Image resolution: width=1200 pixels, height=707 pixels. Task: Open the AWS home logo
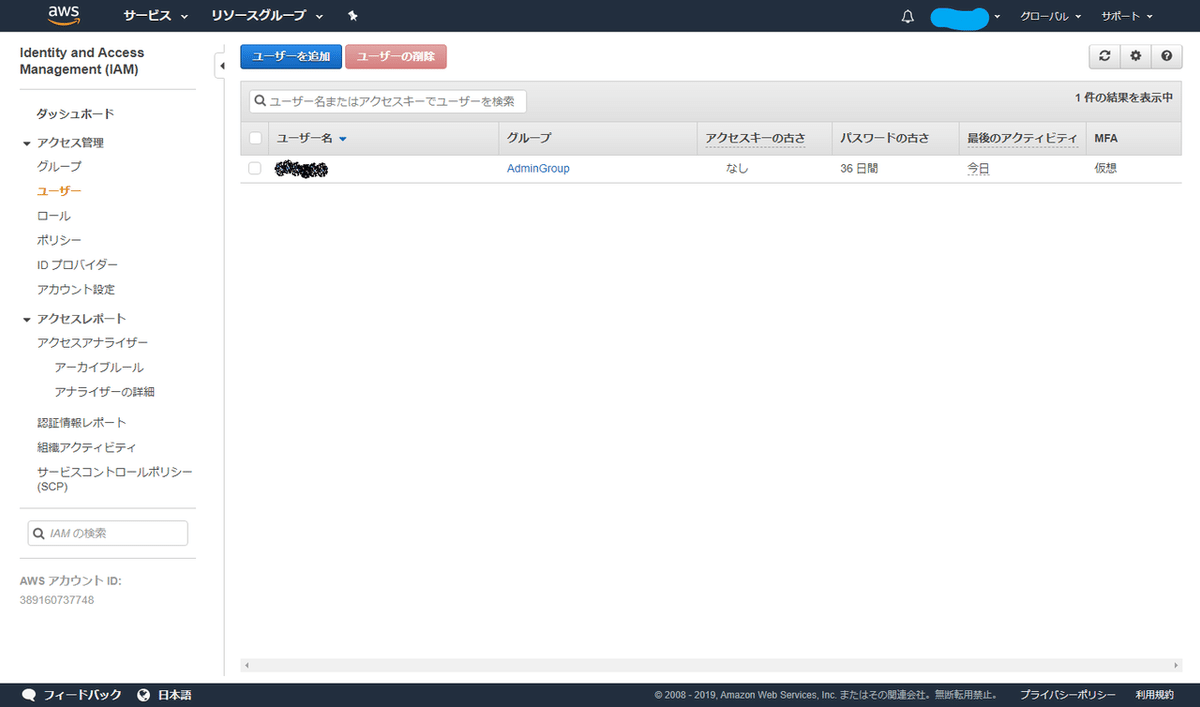pos(64,15)
